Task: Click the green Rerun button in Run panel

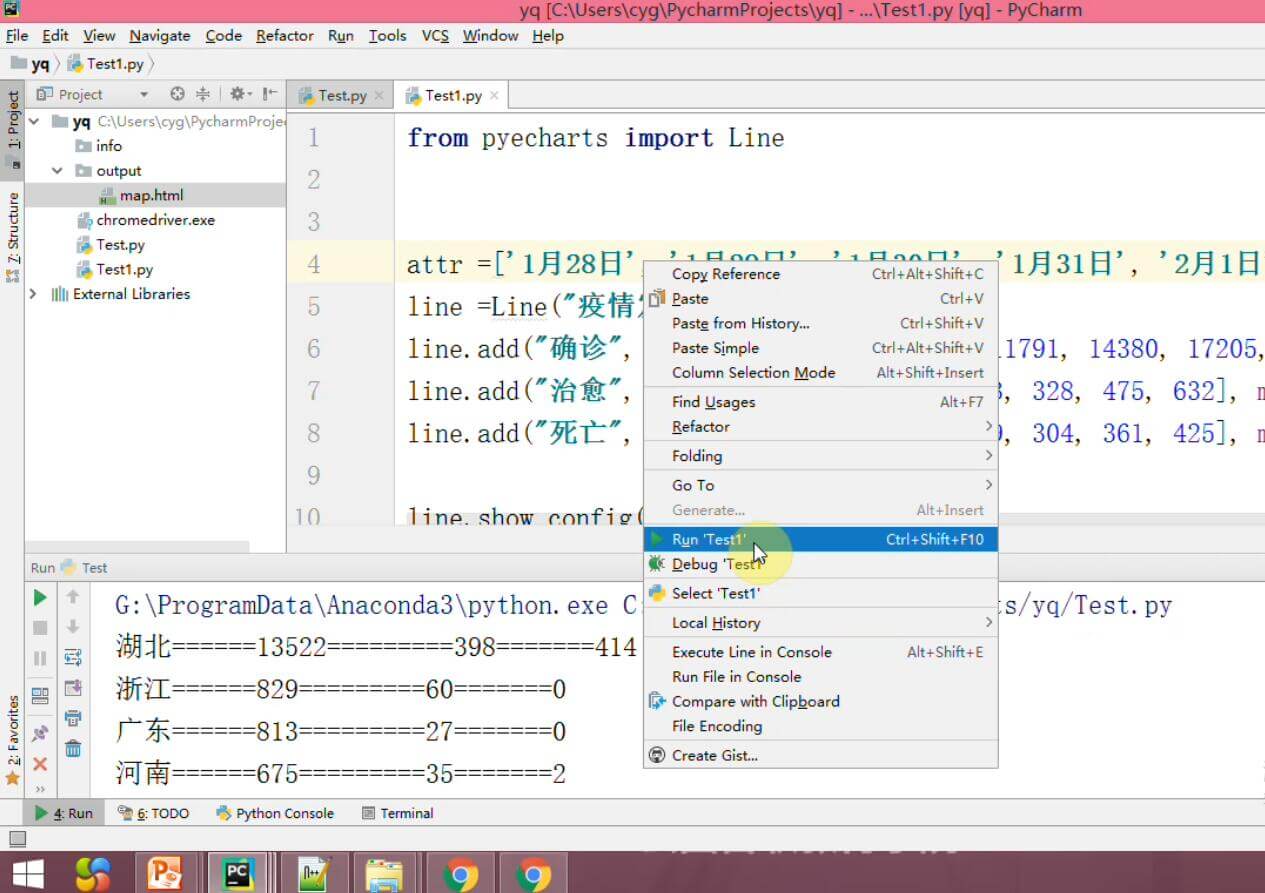Action: pos(40,597)
